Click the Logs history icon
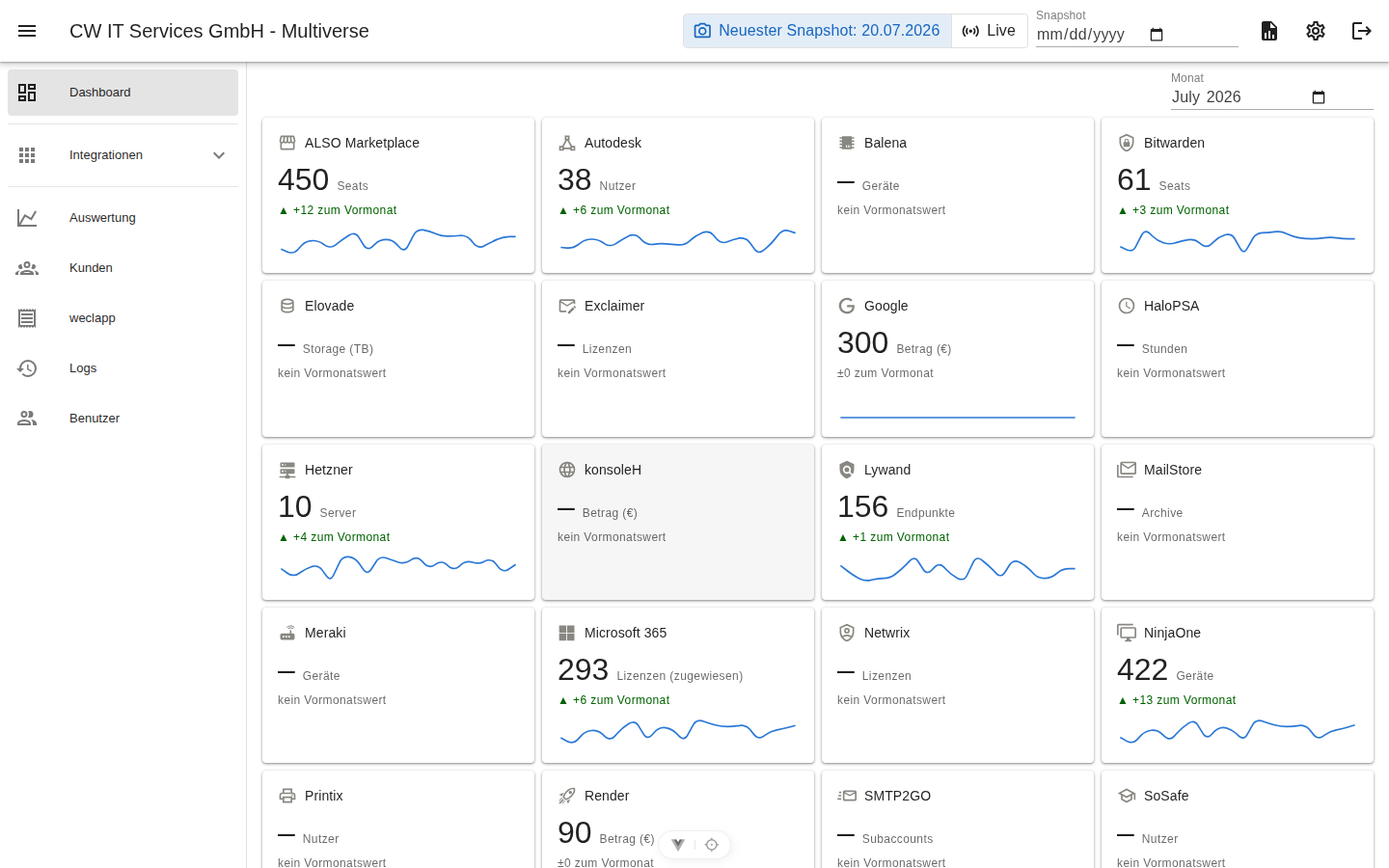 pyautogui.click(x=27, y=368)
